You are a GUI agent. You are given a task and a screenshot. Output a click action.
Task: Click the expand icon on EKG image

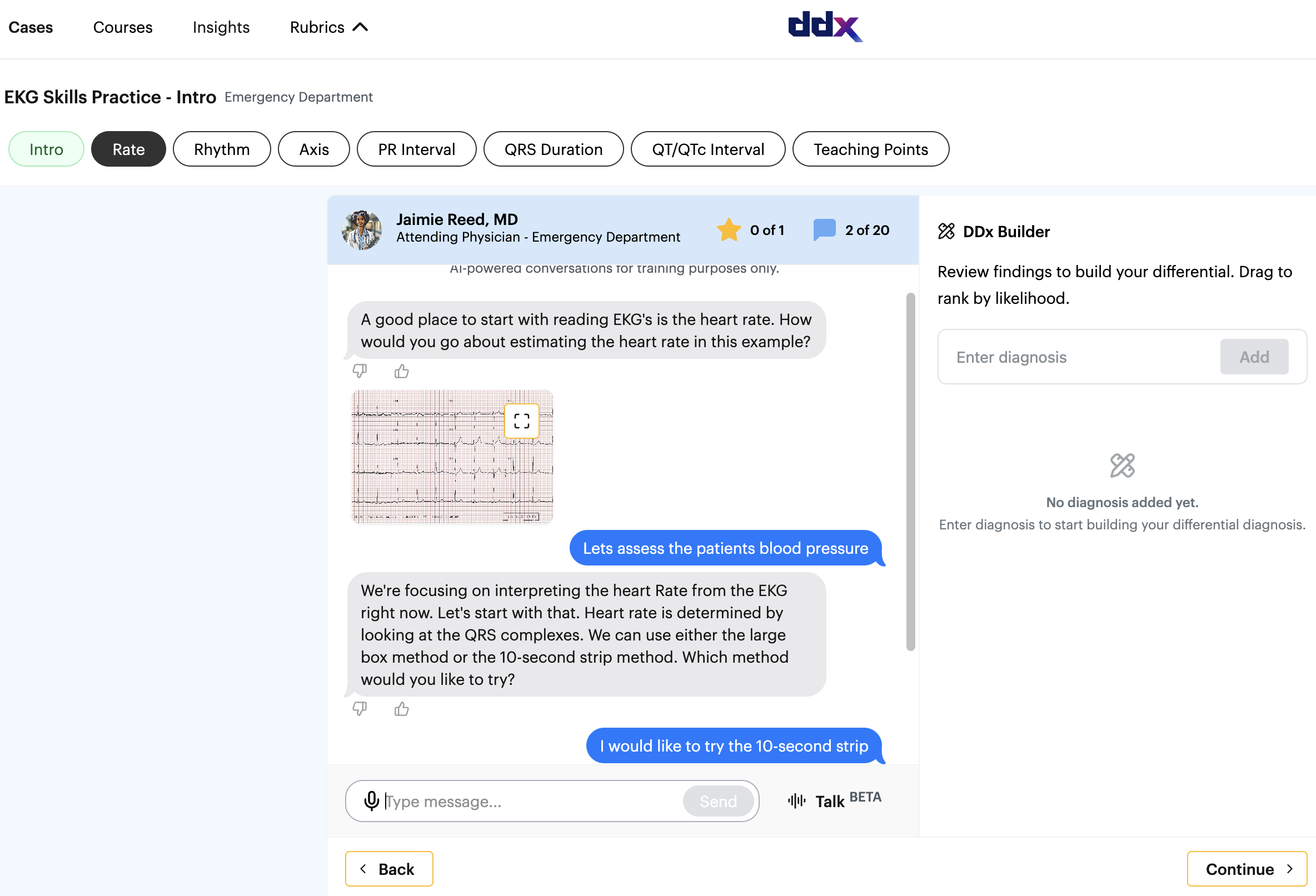(x=521, y=421)
